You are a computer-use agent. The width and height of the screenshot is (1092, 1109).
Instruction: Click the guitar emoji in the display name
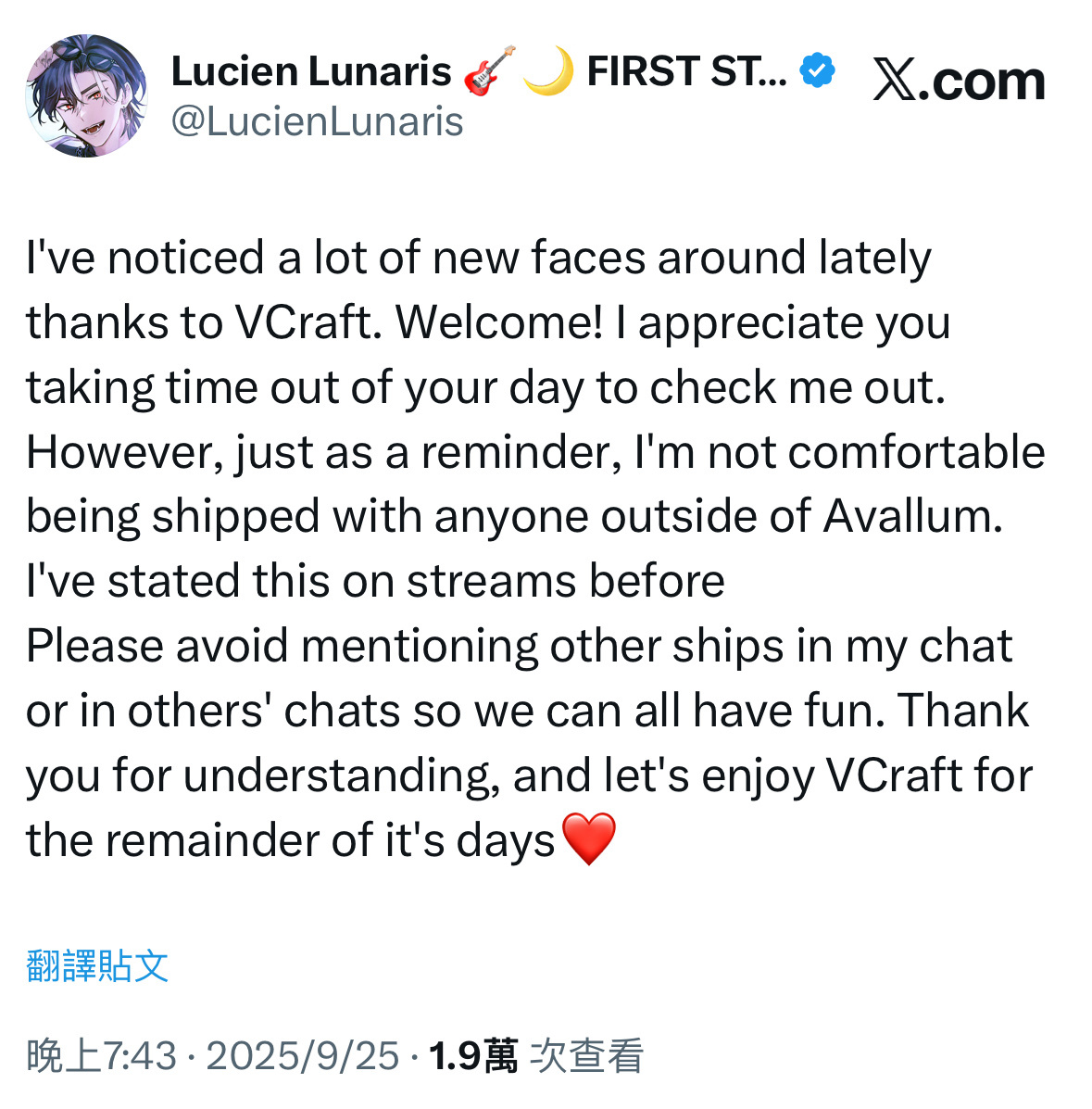[x=488, y=71]
